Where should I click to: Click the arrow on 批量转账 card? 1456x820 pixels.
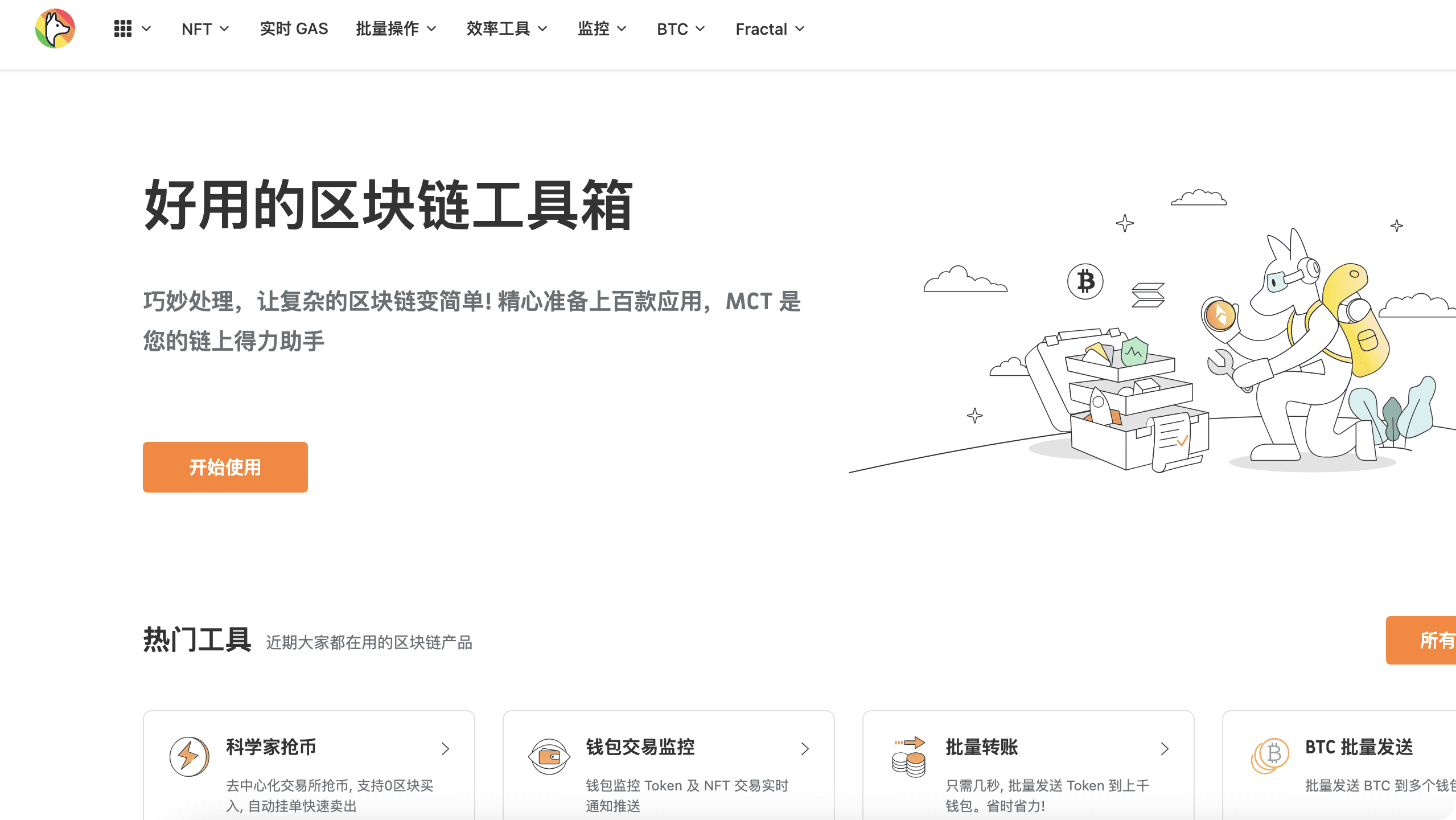tap(1165, 749)
